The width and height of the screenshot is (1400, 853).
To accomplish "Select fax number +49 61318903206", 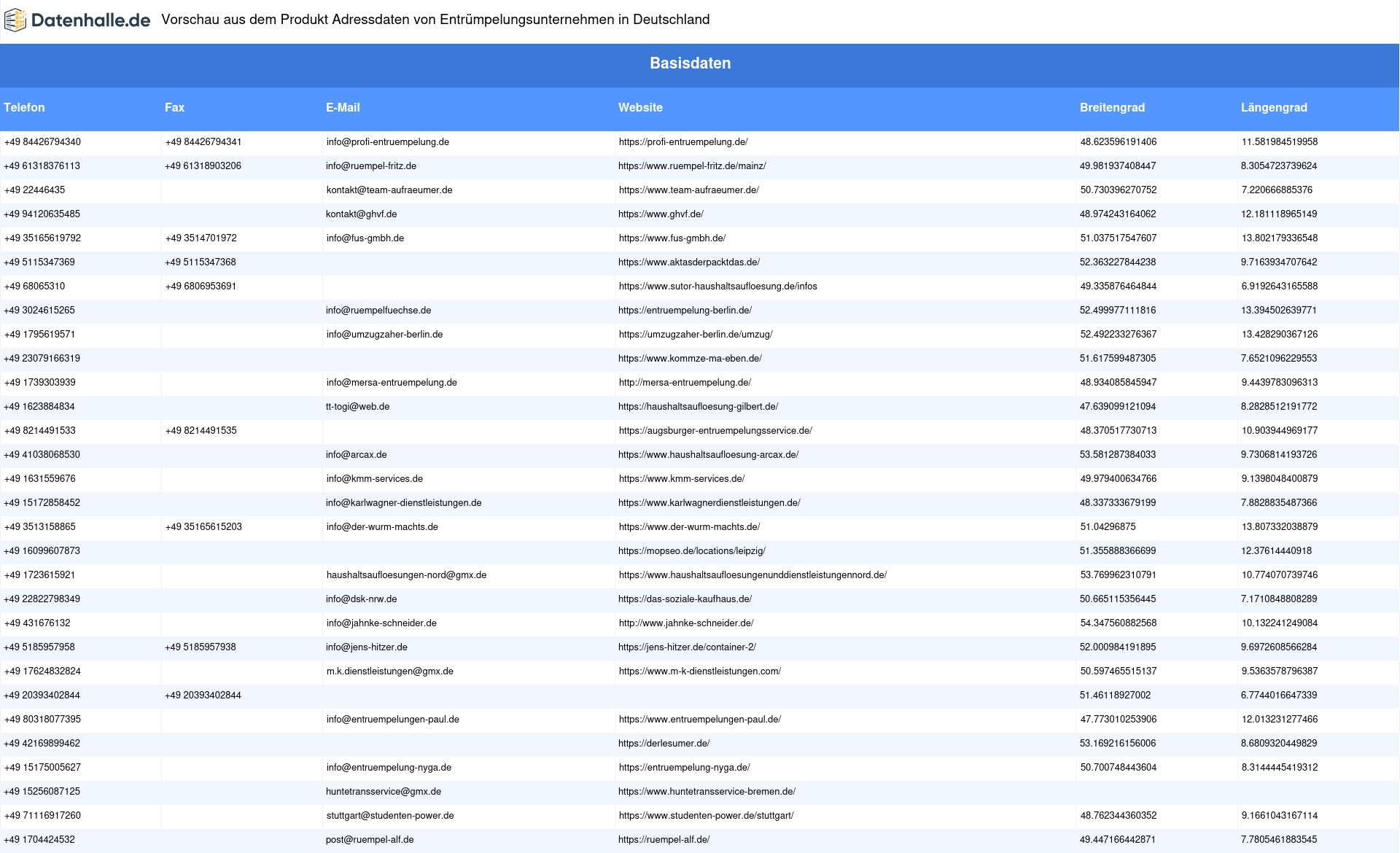I will coord(203,166).
